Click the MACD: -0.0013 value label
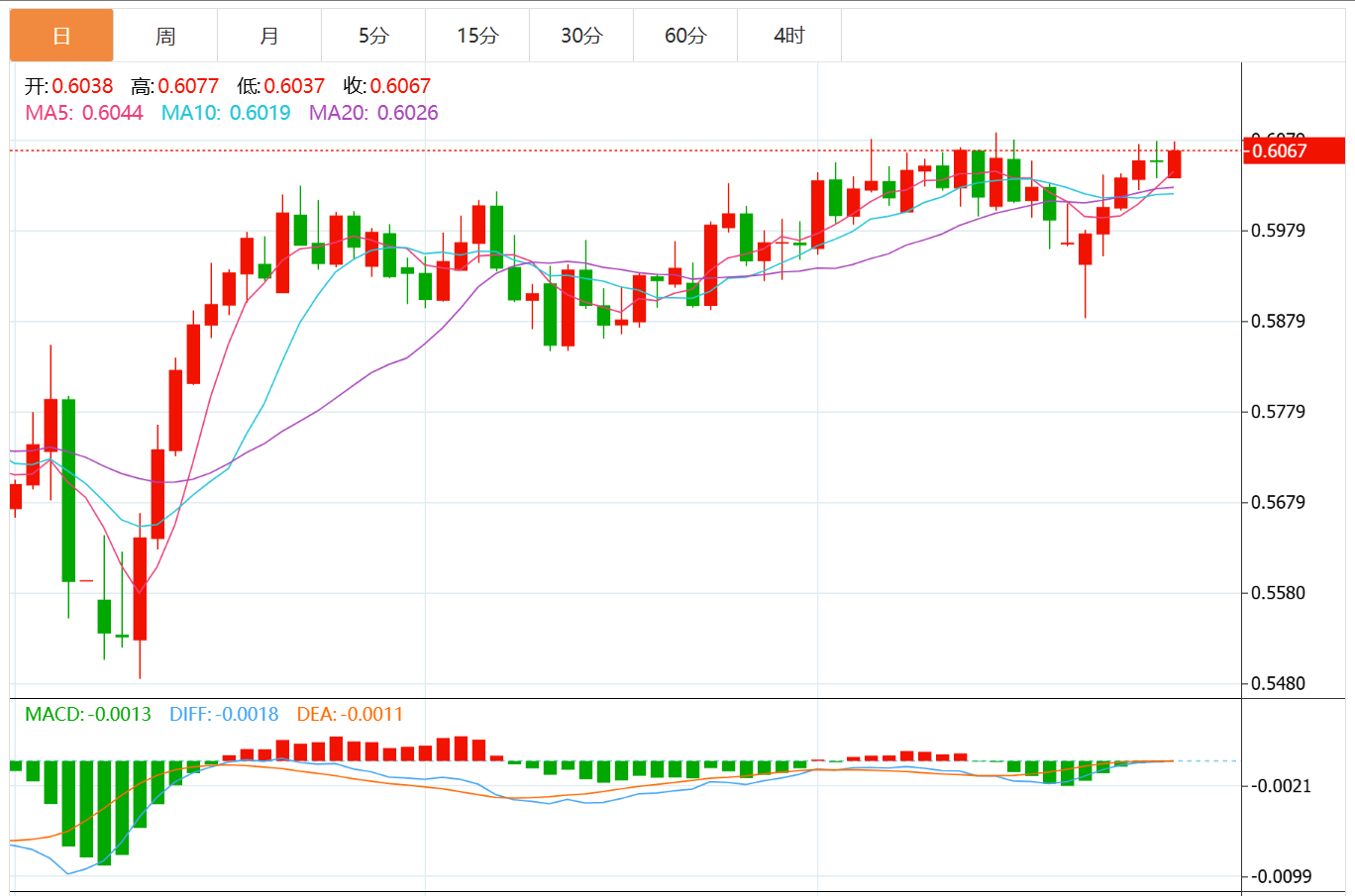The height and width of the screenshot is (896, 1355). coord(88,714)
